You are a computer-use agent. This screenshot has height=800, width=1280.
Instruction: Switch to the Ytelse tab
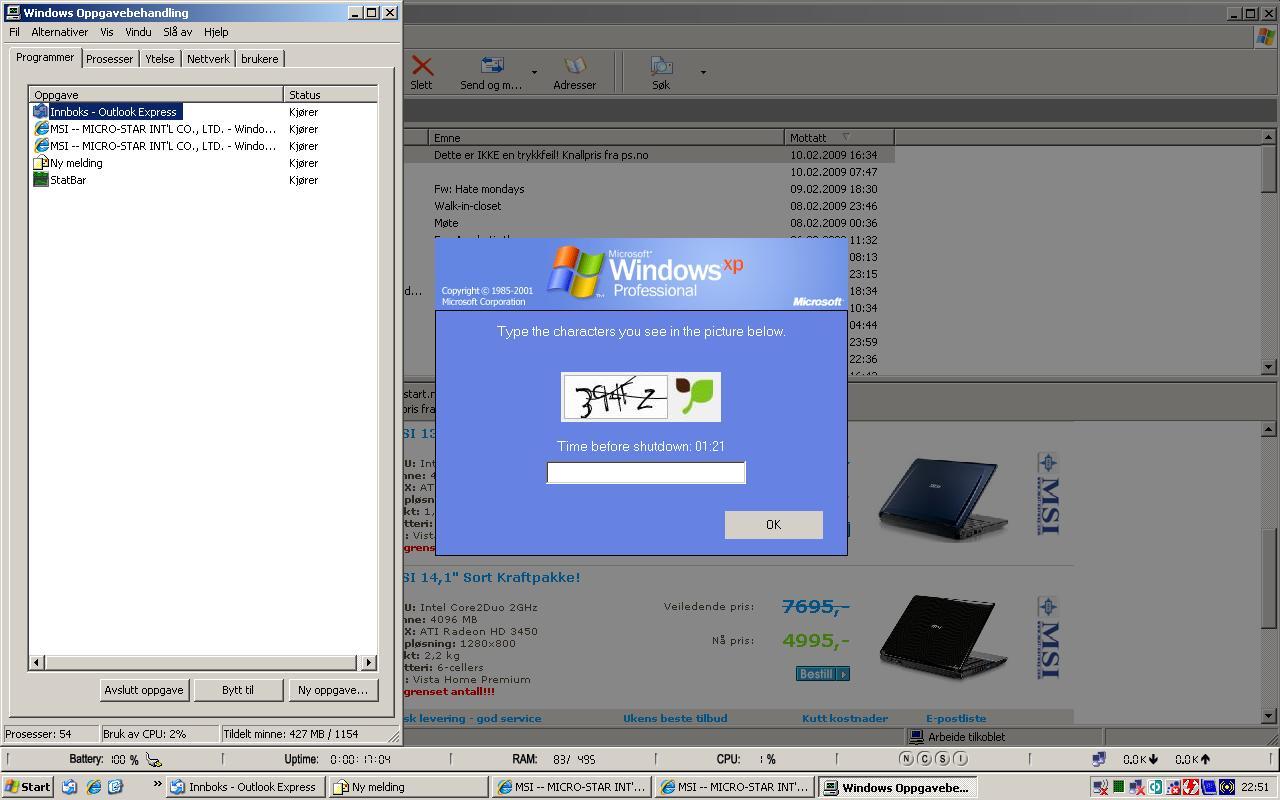point(160,59)
